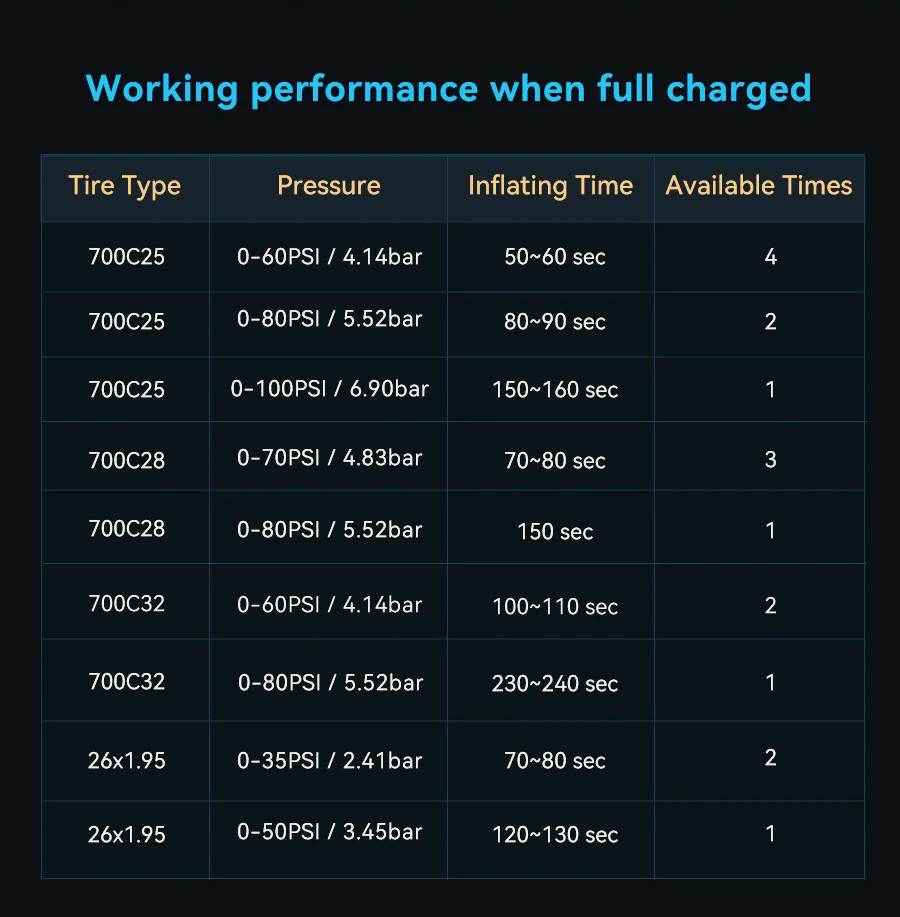900x917 pixels.
Task: Click the Pressure column header
Action: (x=329, y=186)
